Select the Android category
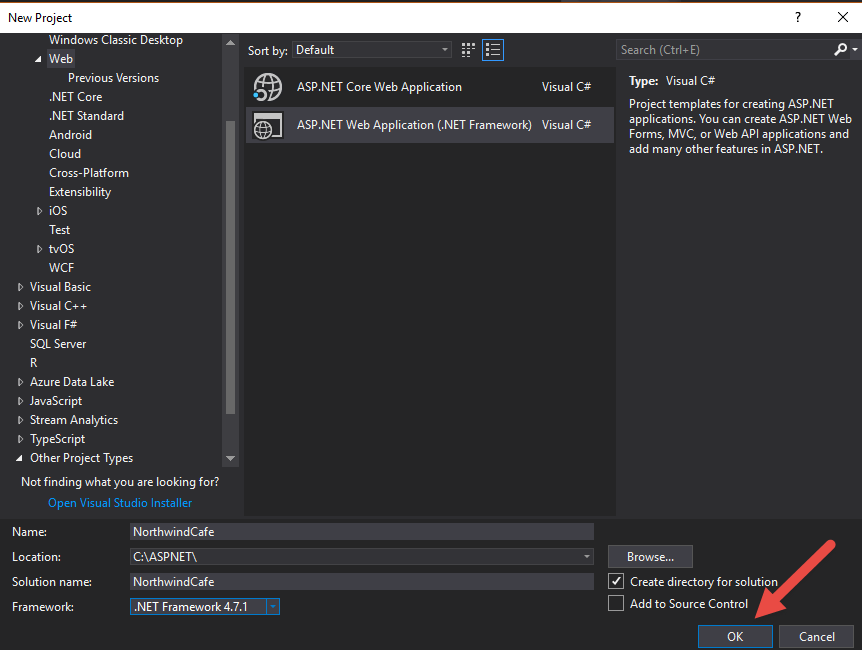Screen dimensions: 862x650 pos(70,135)
